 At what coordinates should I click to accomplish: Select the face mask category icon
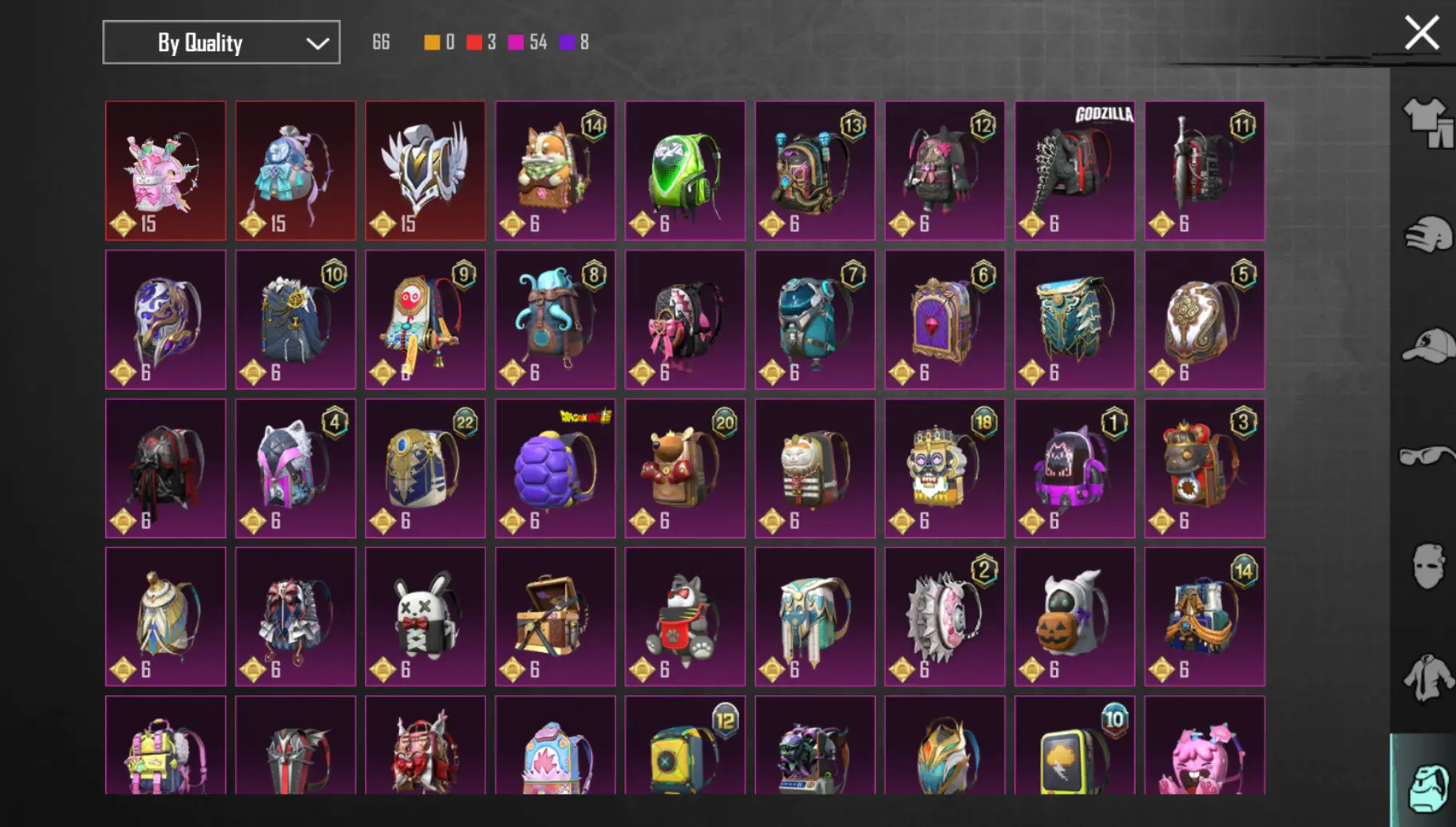(x=1428, y=566)
